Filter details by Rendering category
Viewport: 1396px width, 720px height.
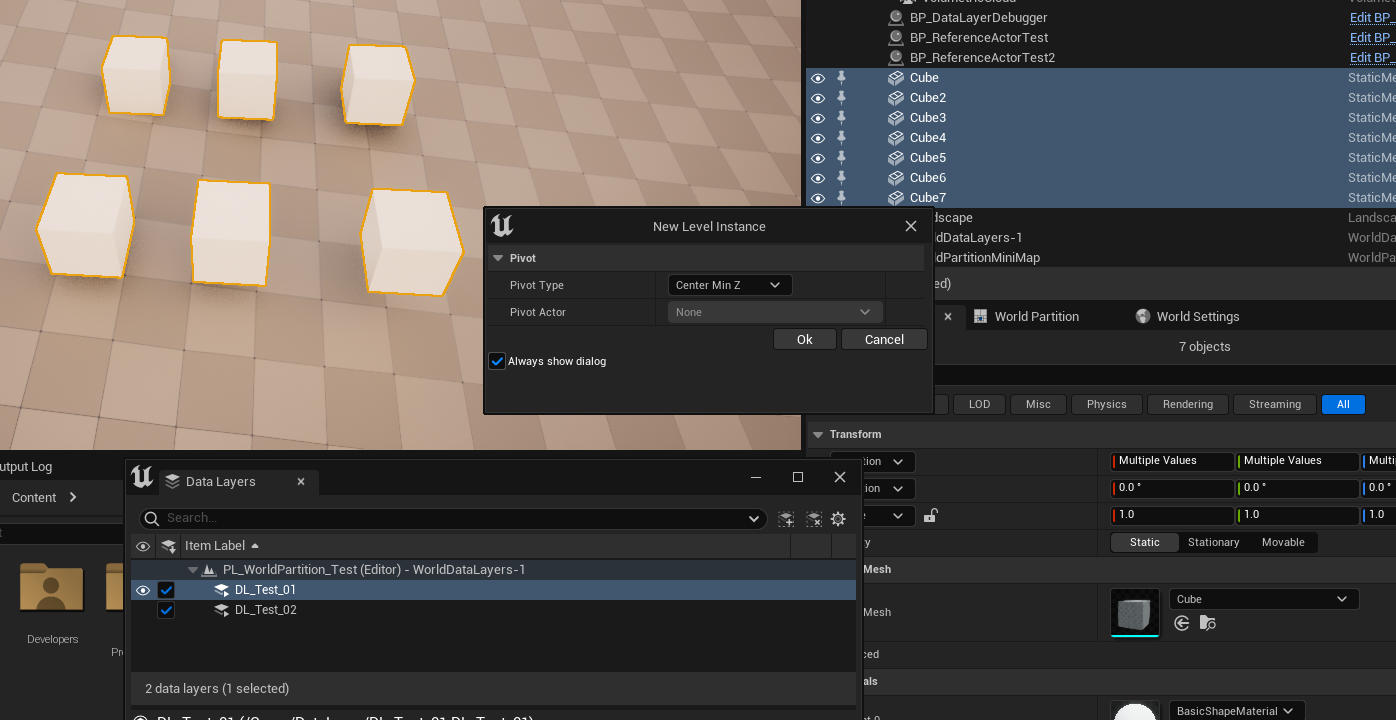(x=1188, y=404)
